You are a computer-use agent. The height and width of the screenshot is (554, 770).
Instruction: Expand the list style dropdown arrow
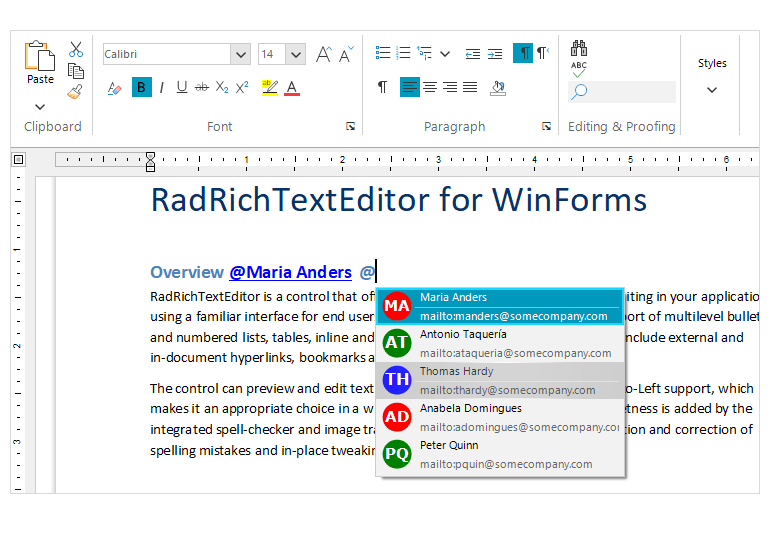[445, 54]
